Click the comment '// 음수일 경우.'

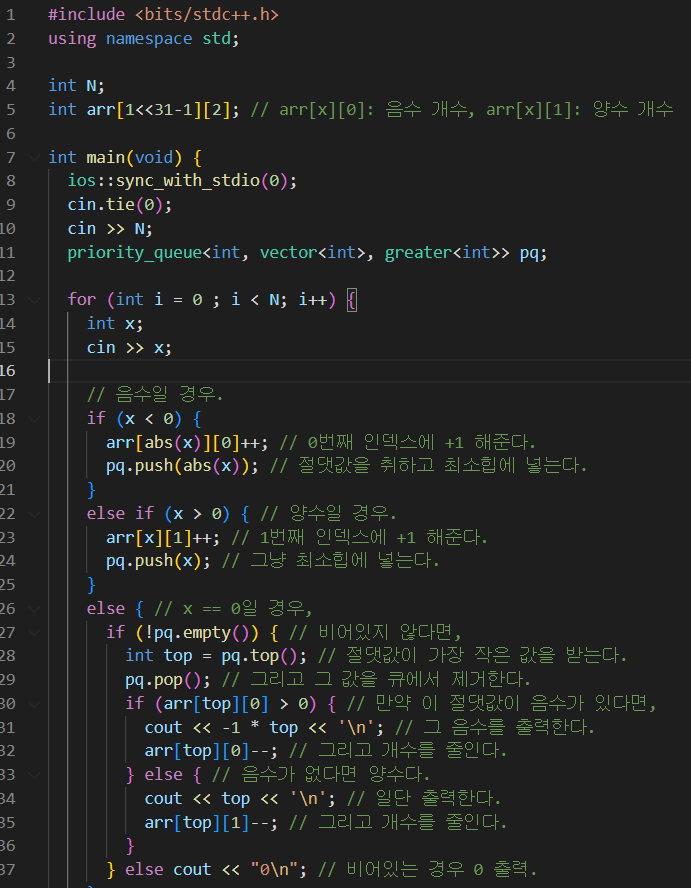click(155, 394)
